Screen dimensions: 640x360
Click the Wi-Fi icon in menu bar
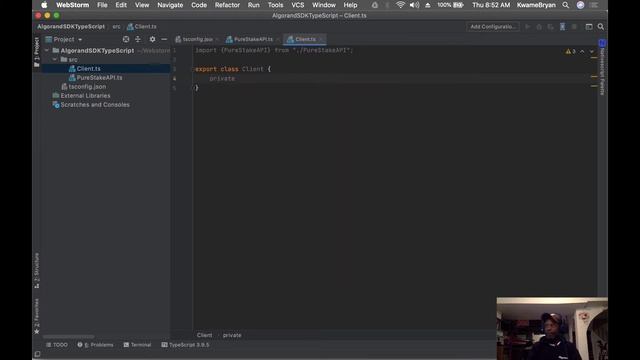coord(400,5)
